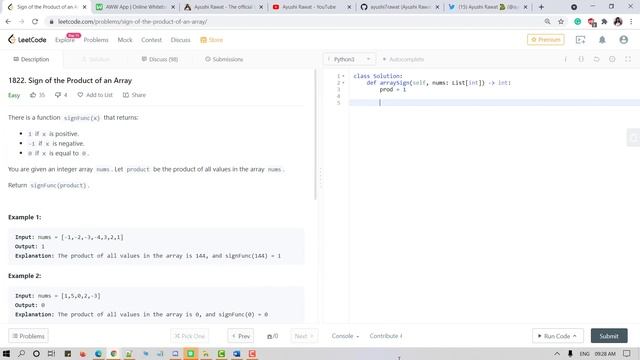This screenshot has height=360, width=640.
Task: Click Add to List
Action: [x=95, y=95]
